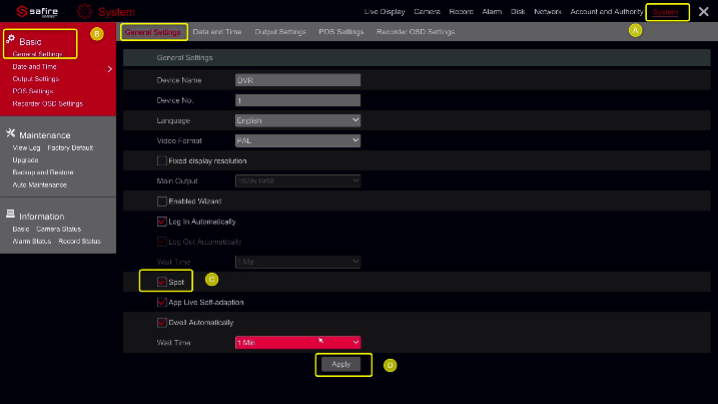Click the Basic wrench icon in sidebar
718x404 pixels.
click(x=11, y=39)
